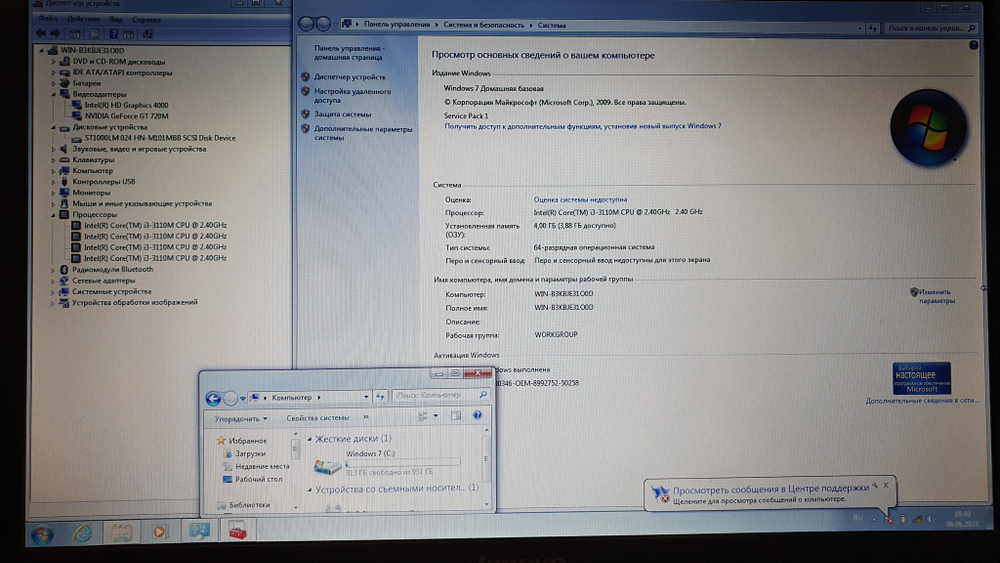Open help icon in System window corner

[973, 45]
